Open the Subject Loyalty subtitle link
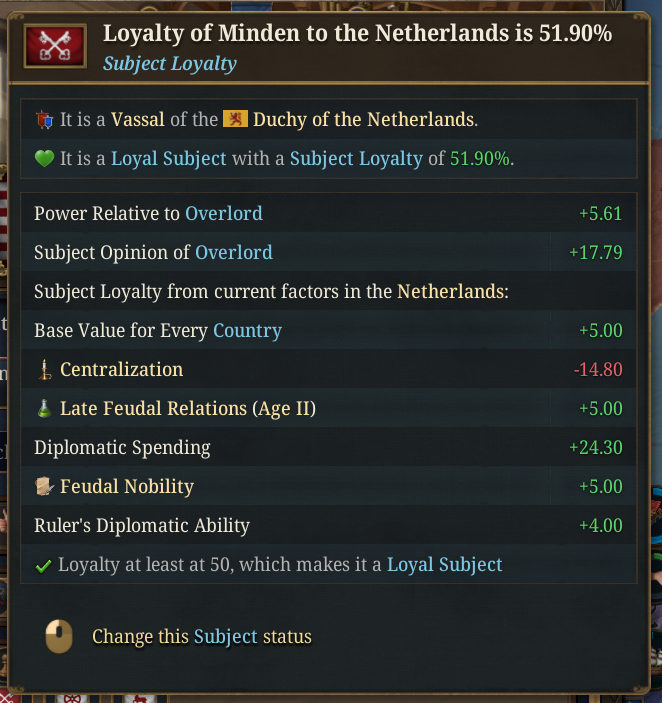Viewport: 662px width, 703px height. click(170, 64)
